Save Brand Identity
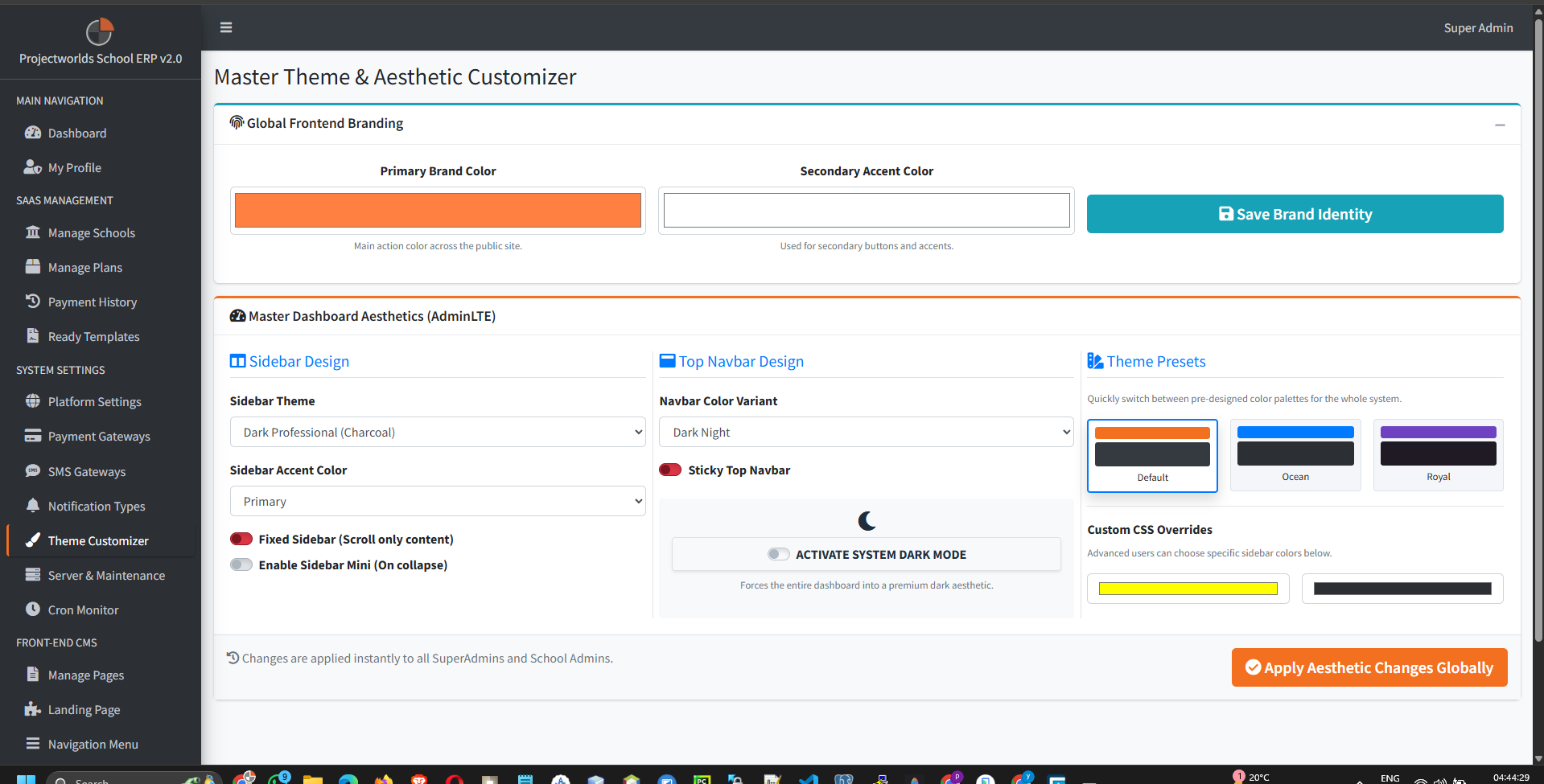The height and width of the screenshot is (784, 1544). [x=1294, y=214]
